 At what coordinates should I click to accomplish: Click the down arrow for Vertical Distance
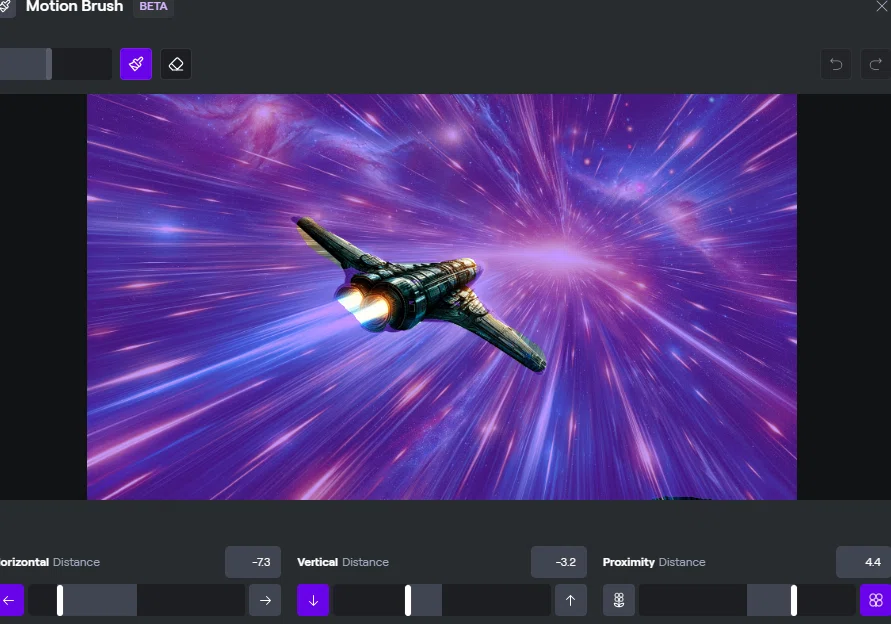313,600
